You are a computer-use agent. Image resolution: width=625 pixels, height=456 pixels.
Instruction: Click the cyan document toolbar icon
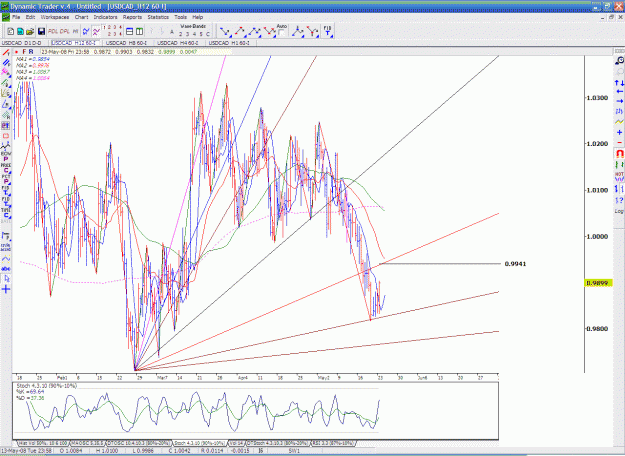(20, 31)
